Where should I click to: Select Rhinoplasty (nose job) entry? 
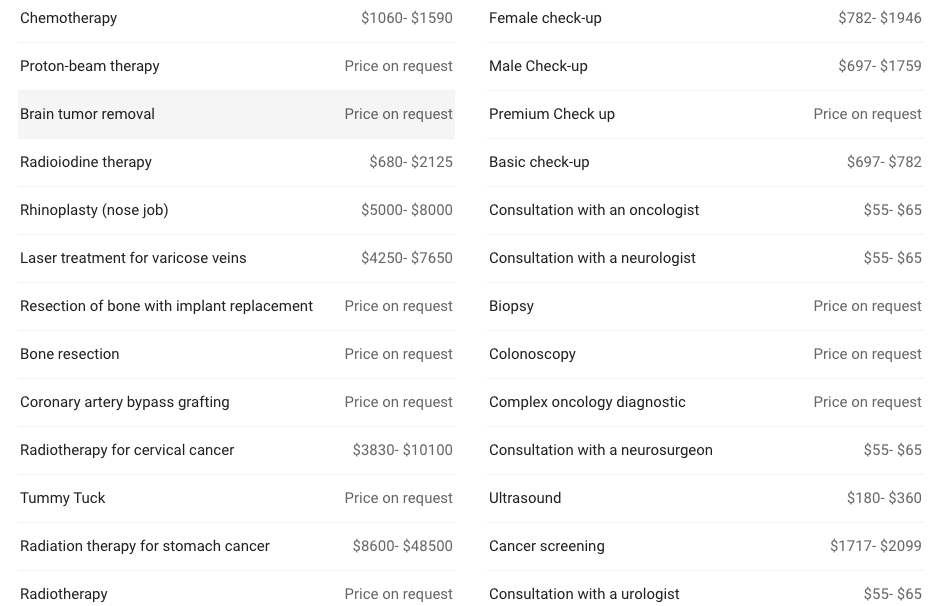[x=236, y=210]
